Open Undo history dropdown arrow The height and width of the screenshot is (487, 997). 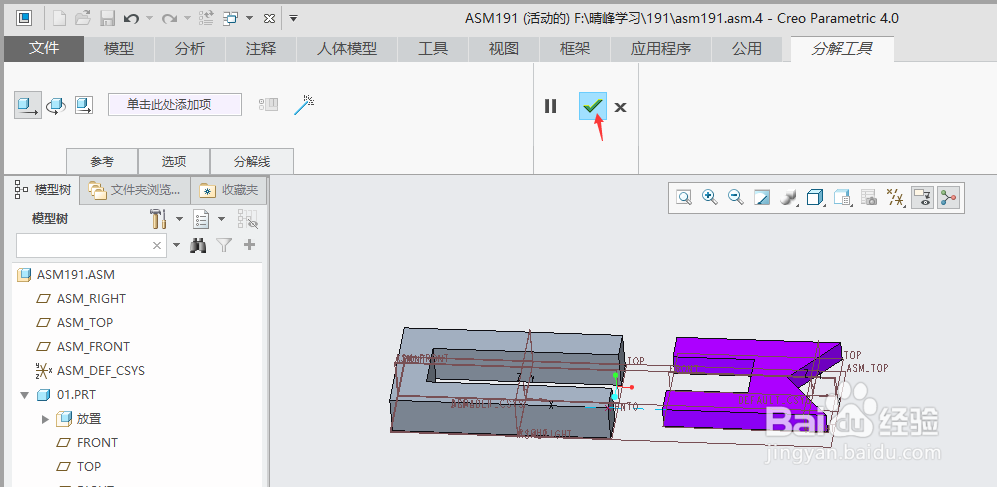pyautogui.click(x=149, y=18)
